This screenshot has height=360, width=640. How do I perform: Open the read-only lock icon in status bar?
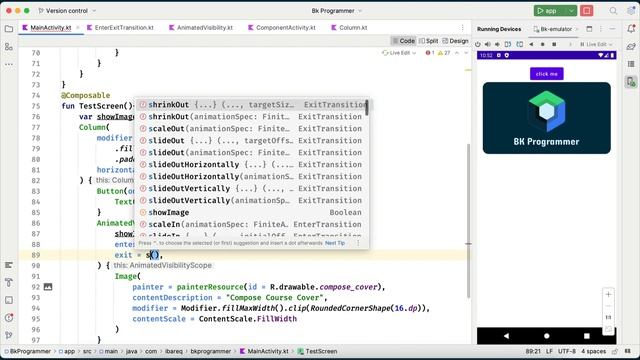coord(615,351)
